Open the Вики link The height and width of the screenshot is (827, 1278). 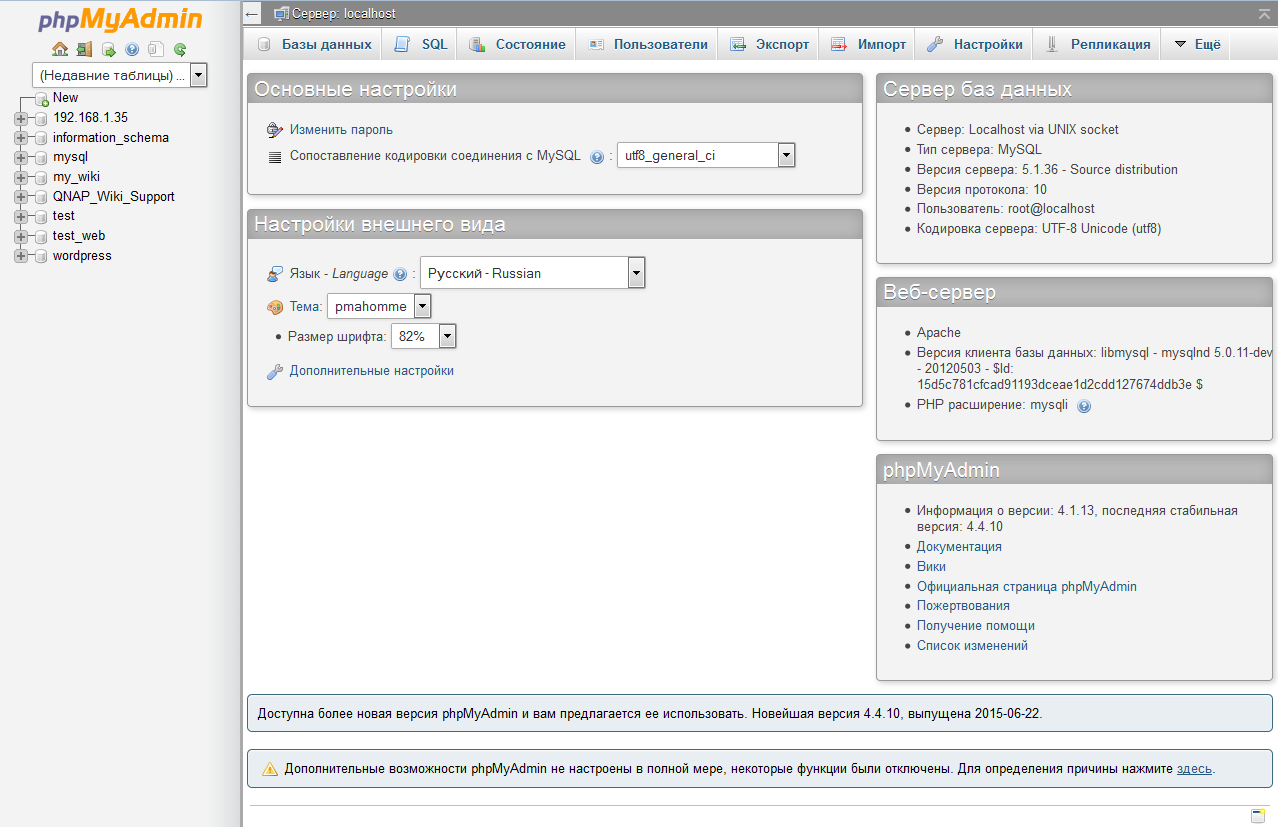click(x=931, y=567)
